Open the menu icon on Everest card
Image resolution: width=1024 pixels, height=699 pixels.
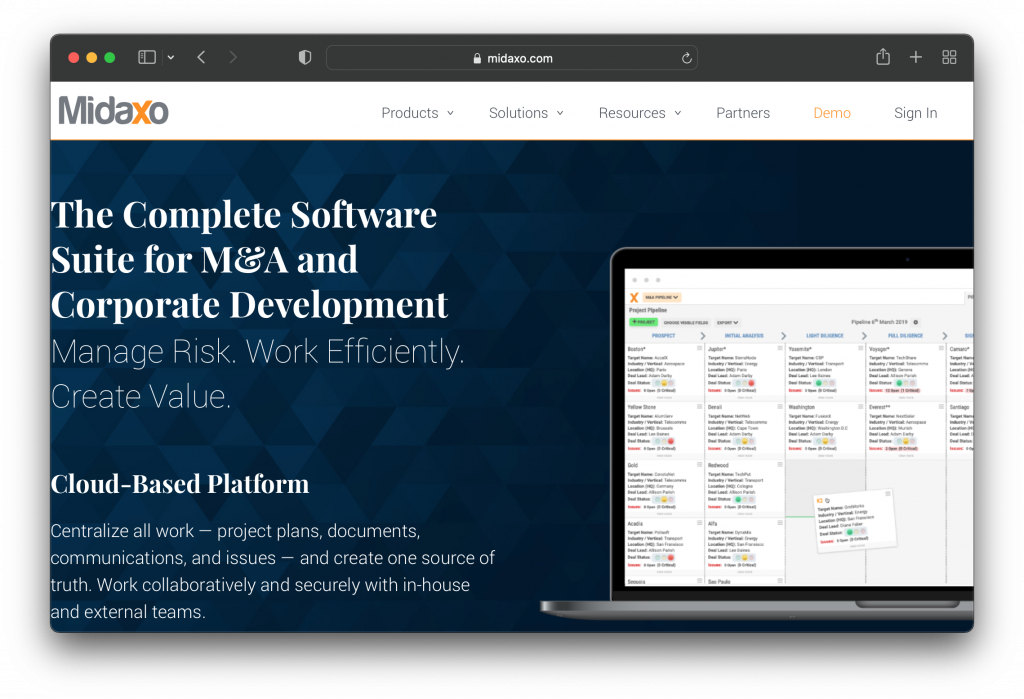941,406
